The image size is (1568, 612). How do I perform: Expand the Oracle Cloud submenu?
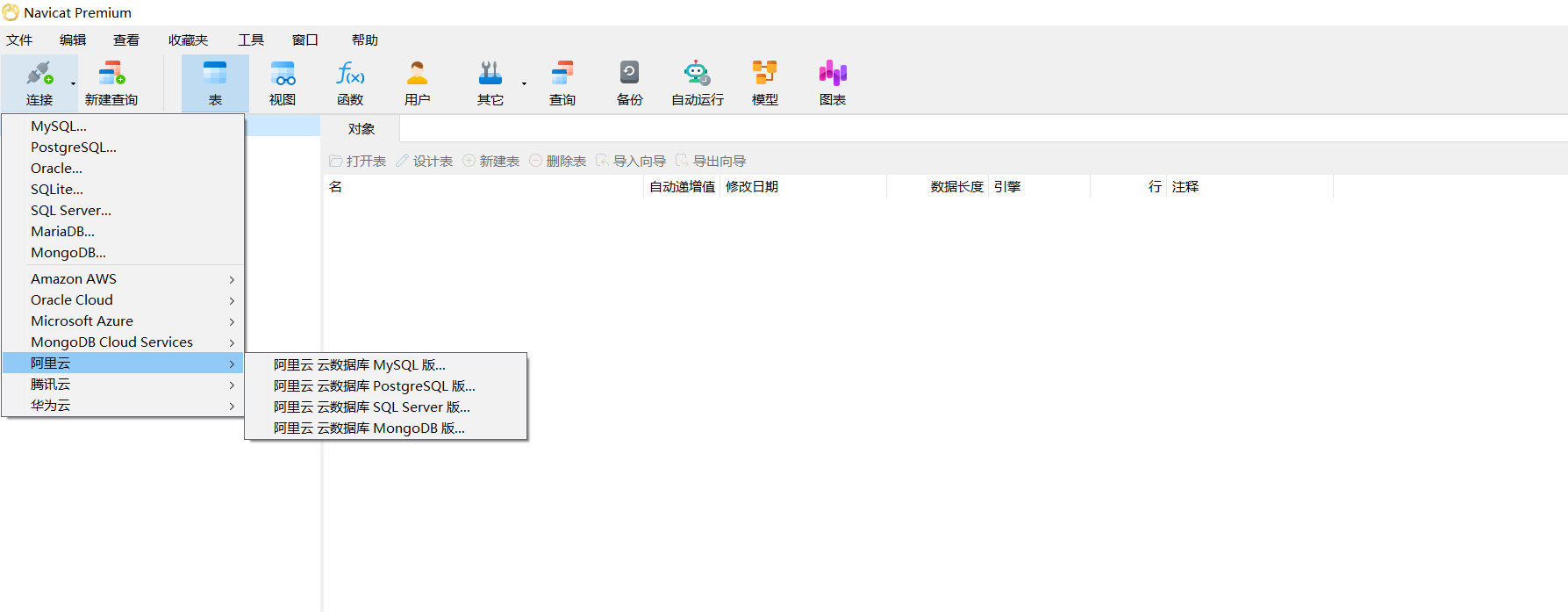124,300
